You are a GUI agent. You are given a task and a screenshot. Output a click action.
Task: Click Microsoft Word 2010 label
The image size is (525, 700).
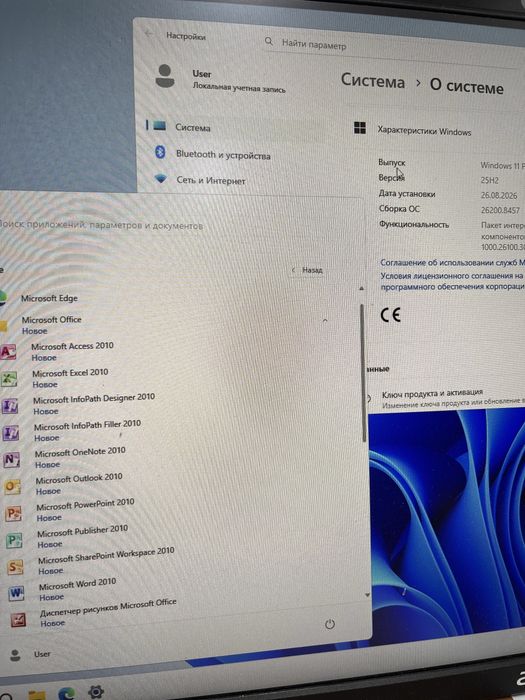coord(78,584)
